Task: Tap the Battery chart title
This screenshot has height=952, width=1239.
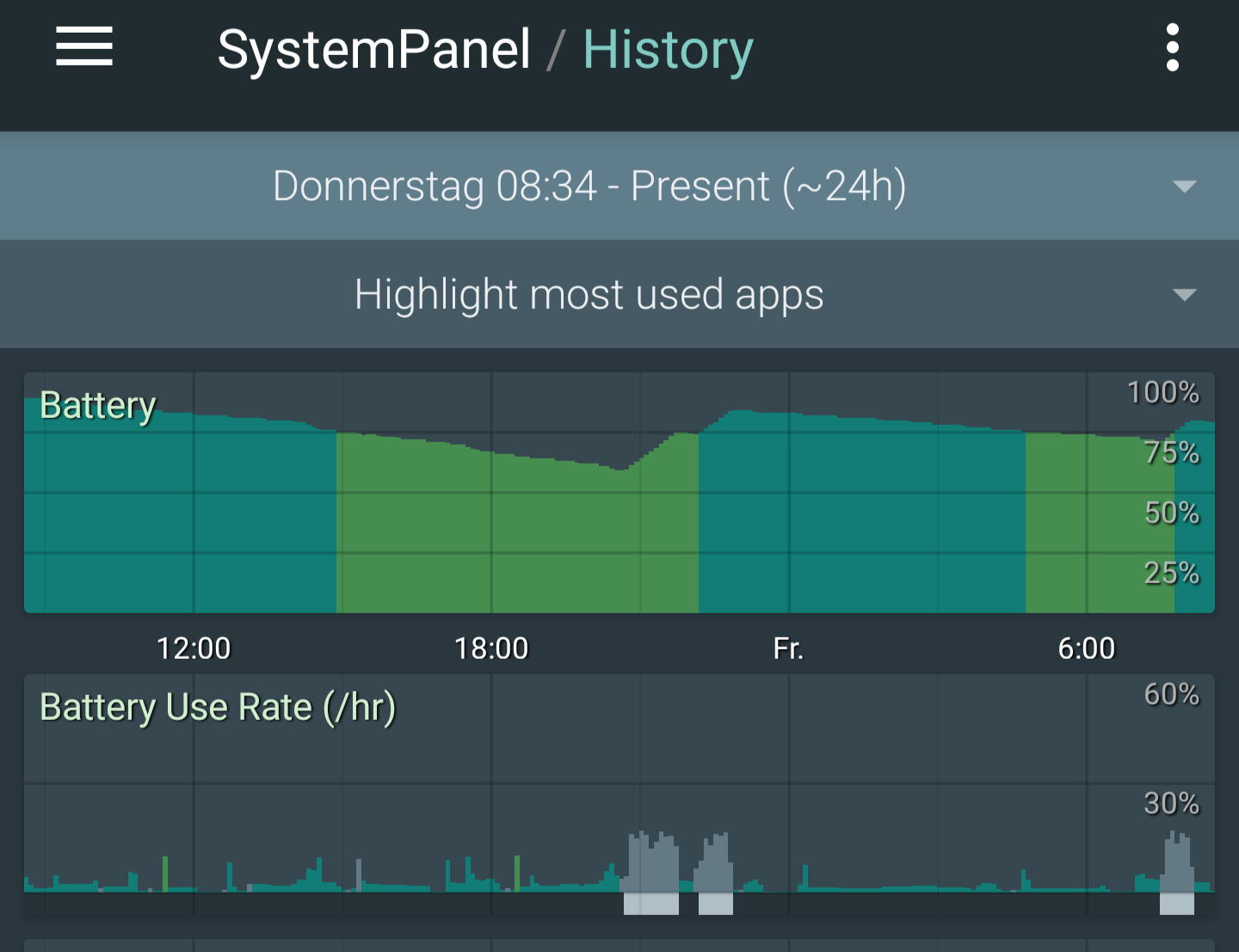Action: (98, 405)
